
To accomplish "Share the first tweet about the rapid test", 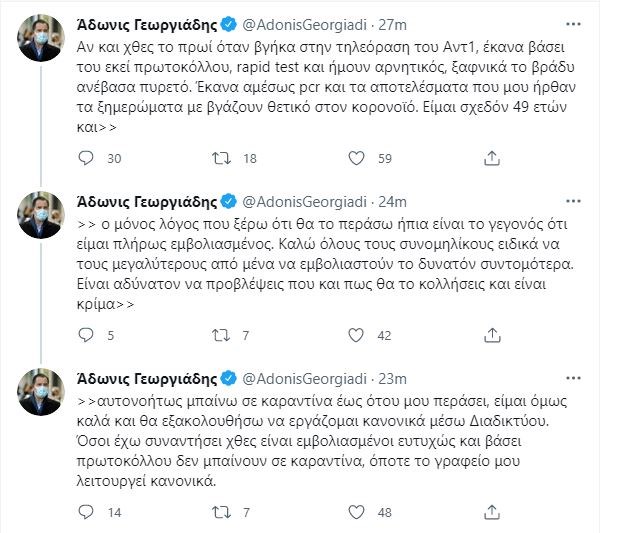I will 490,158.
